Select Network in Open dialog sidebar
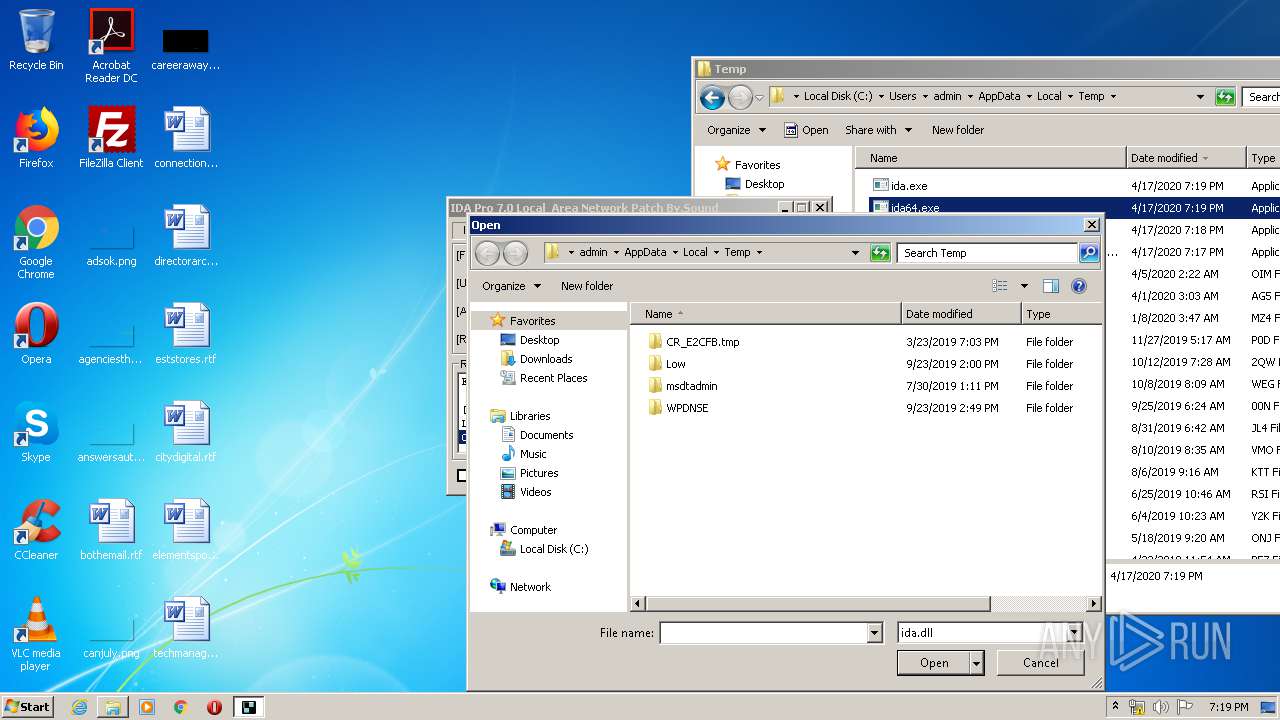 520,587
